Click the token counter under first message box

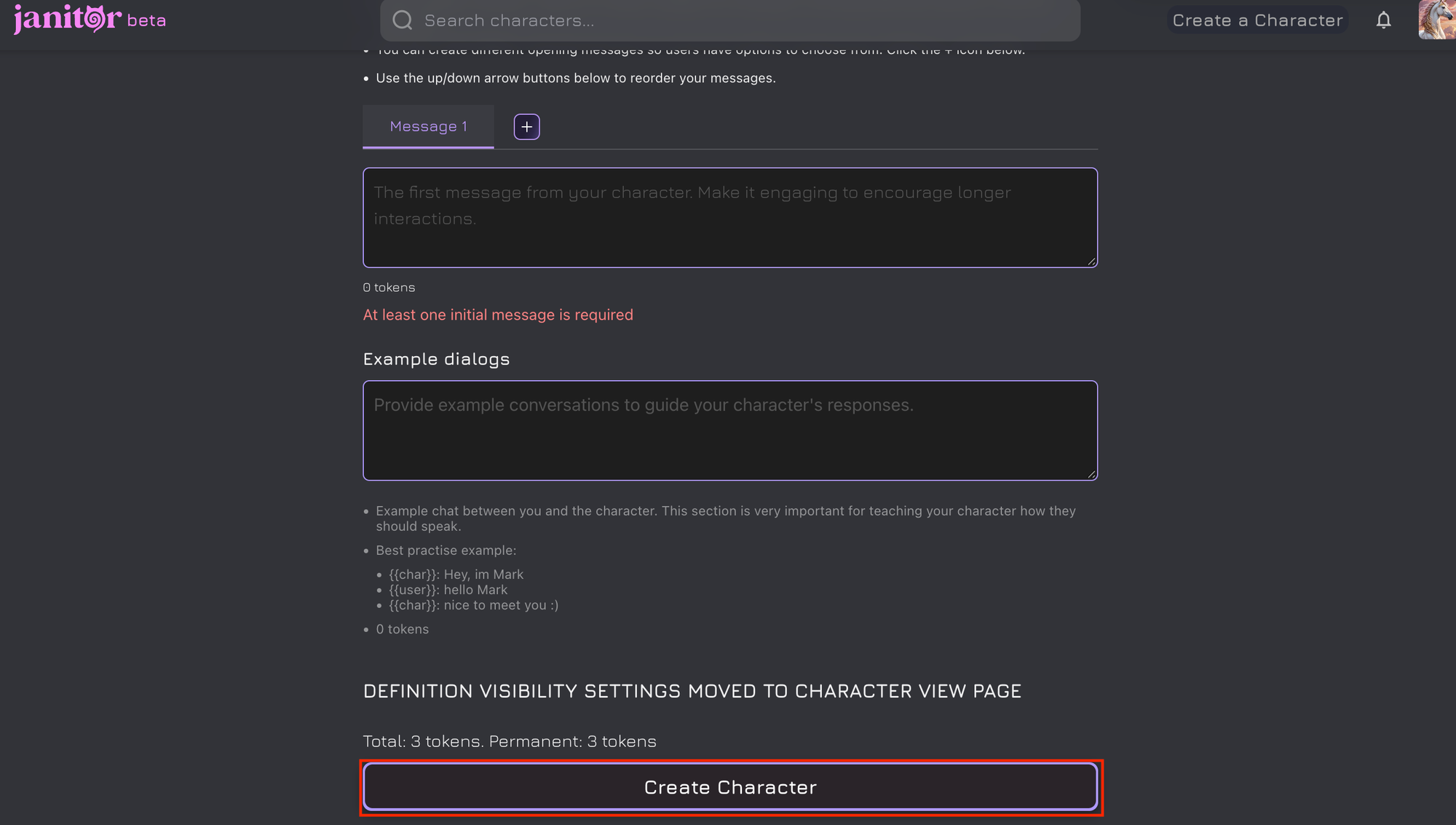(389, 288)
